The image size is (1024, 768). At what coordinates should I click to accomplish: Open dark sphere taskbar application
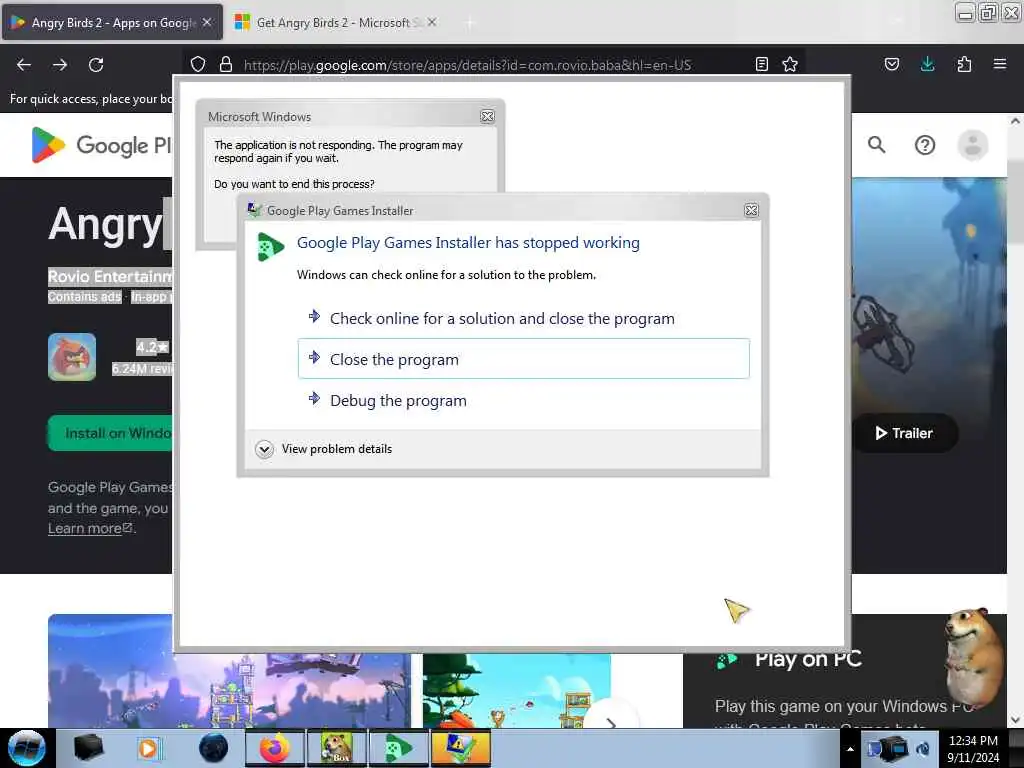point(213,748)
